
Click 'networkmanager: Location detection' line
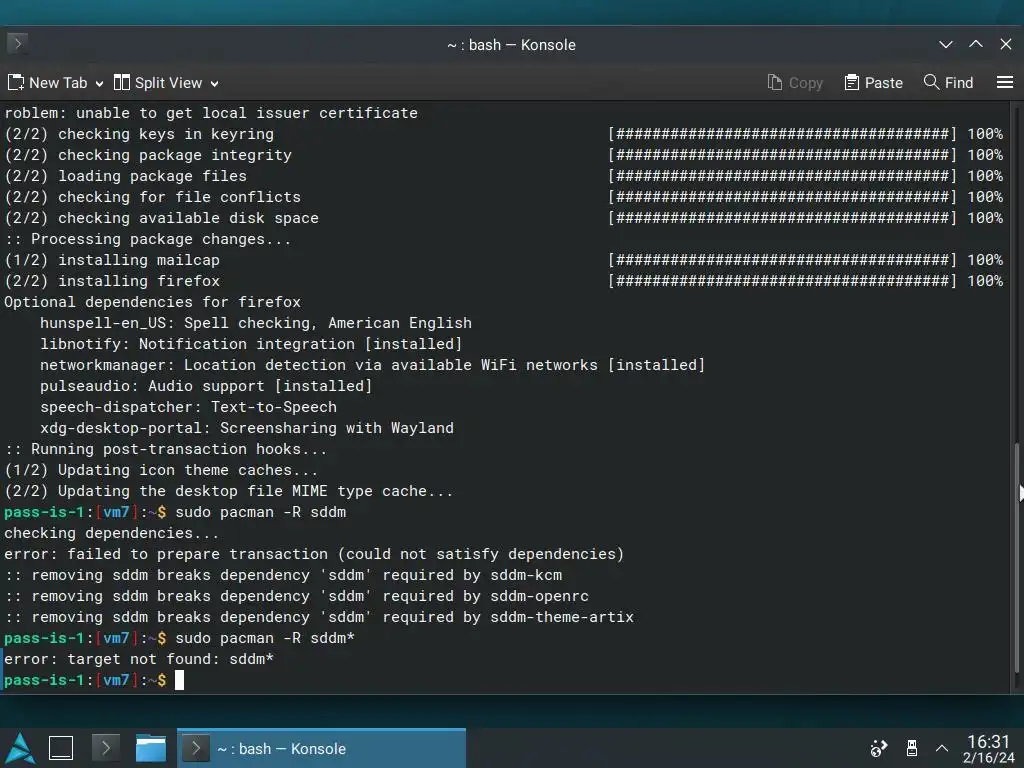click(372, 365)
